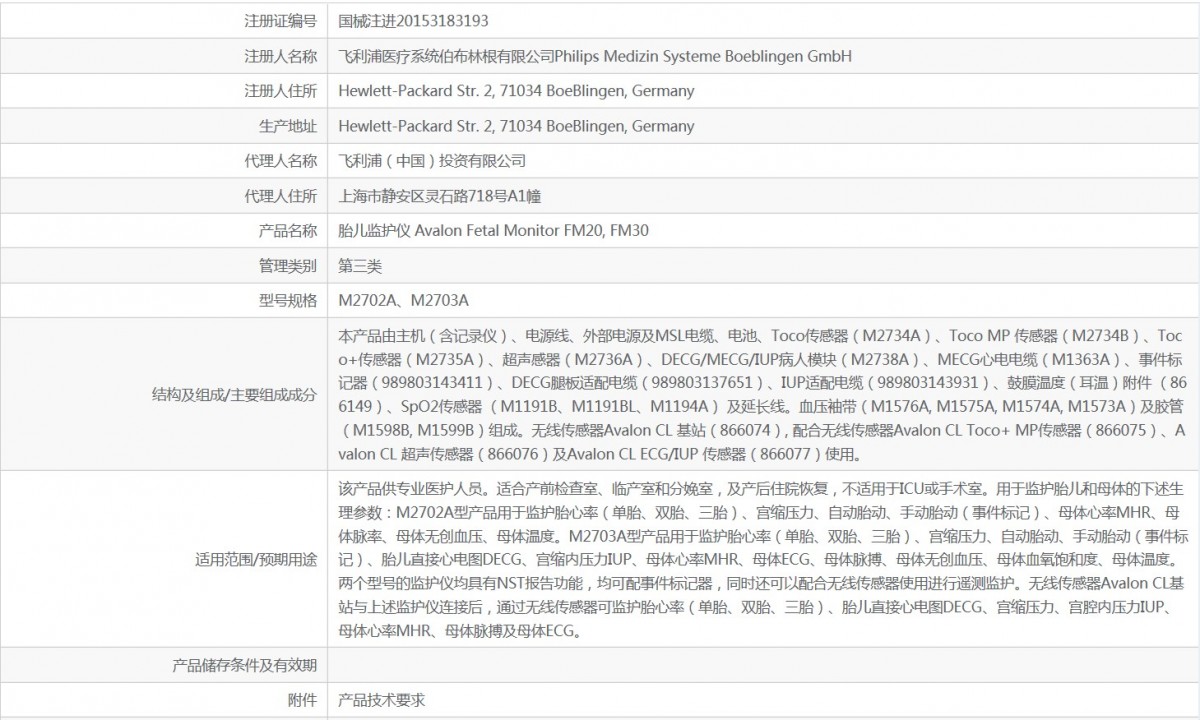Image resolution: width=1200 pixels, height=720 pixels.
Task: Click the 型号规格 label
Action: [x=287, y=300]
